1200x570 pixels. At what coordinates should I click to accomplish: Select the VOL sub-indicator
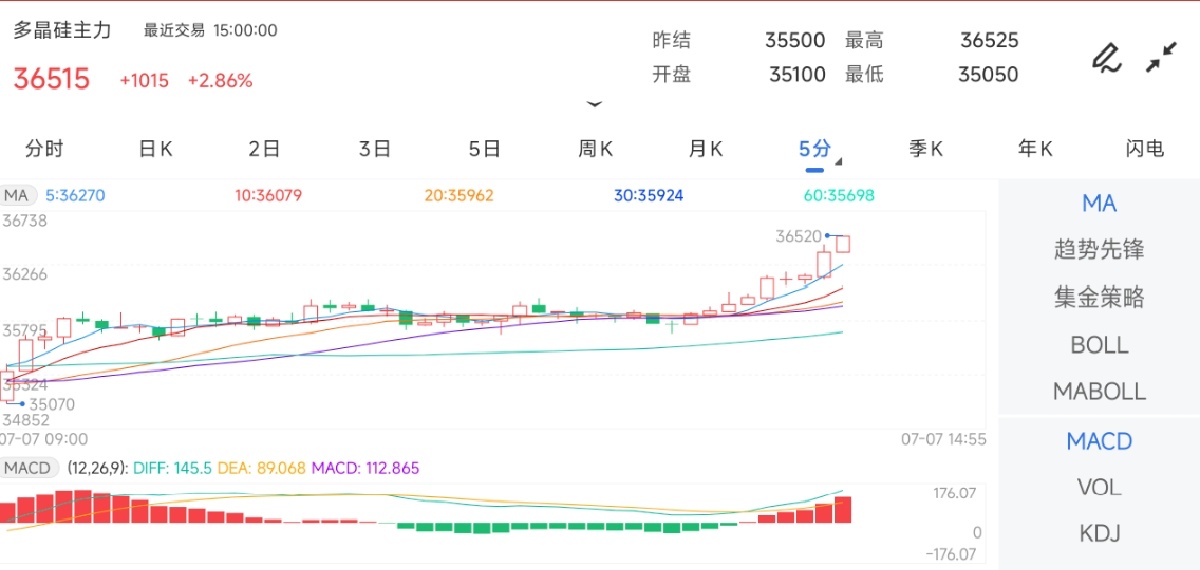tap(1099, 488)
